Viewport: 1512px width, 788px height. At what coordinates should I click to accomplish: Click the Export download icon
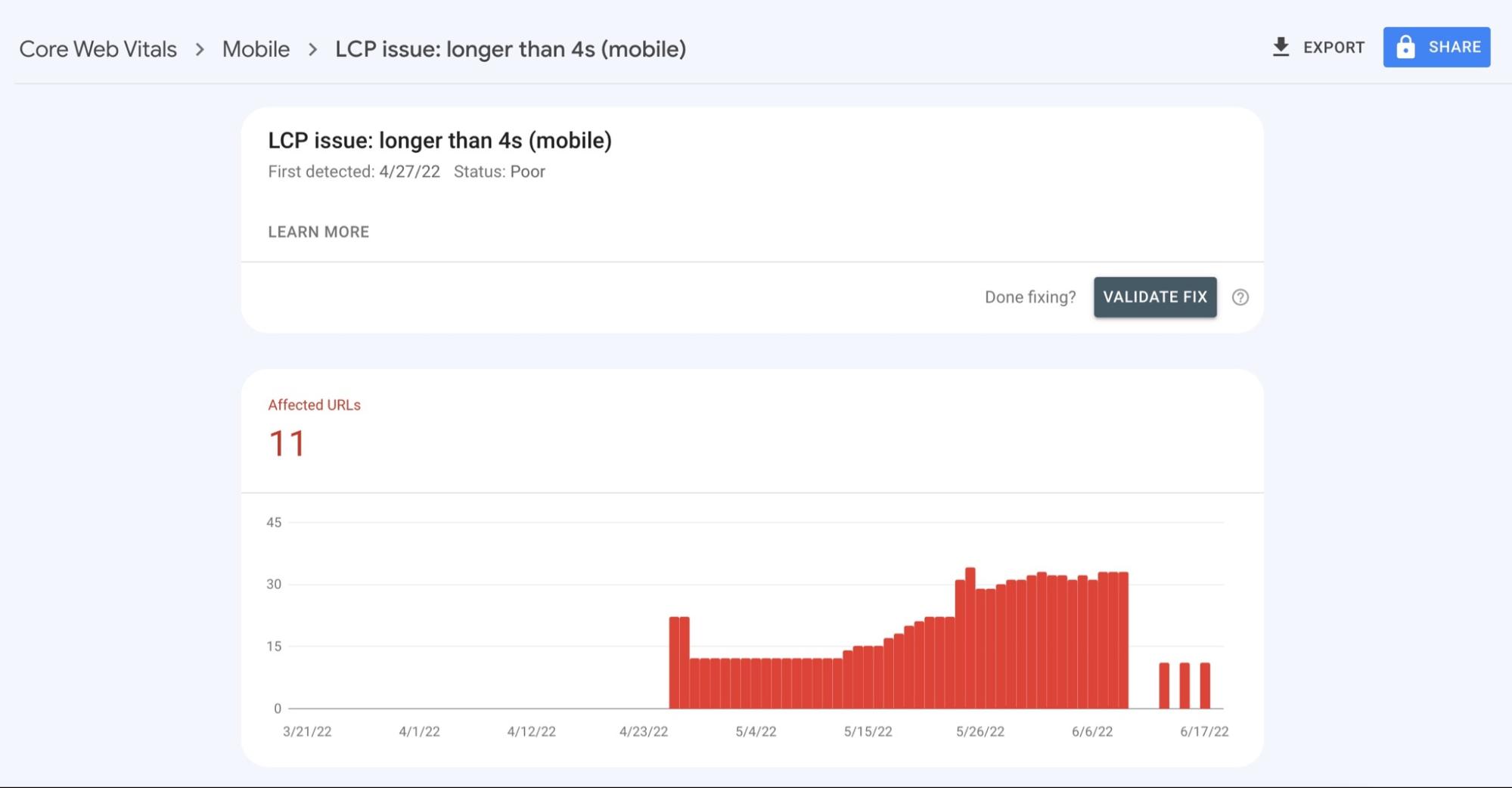pyautogui.click(x=1281, y=47)
